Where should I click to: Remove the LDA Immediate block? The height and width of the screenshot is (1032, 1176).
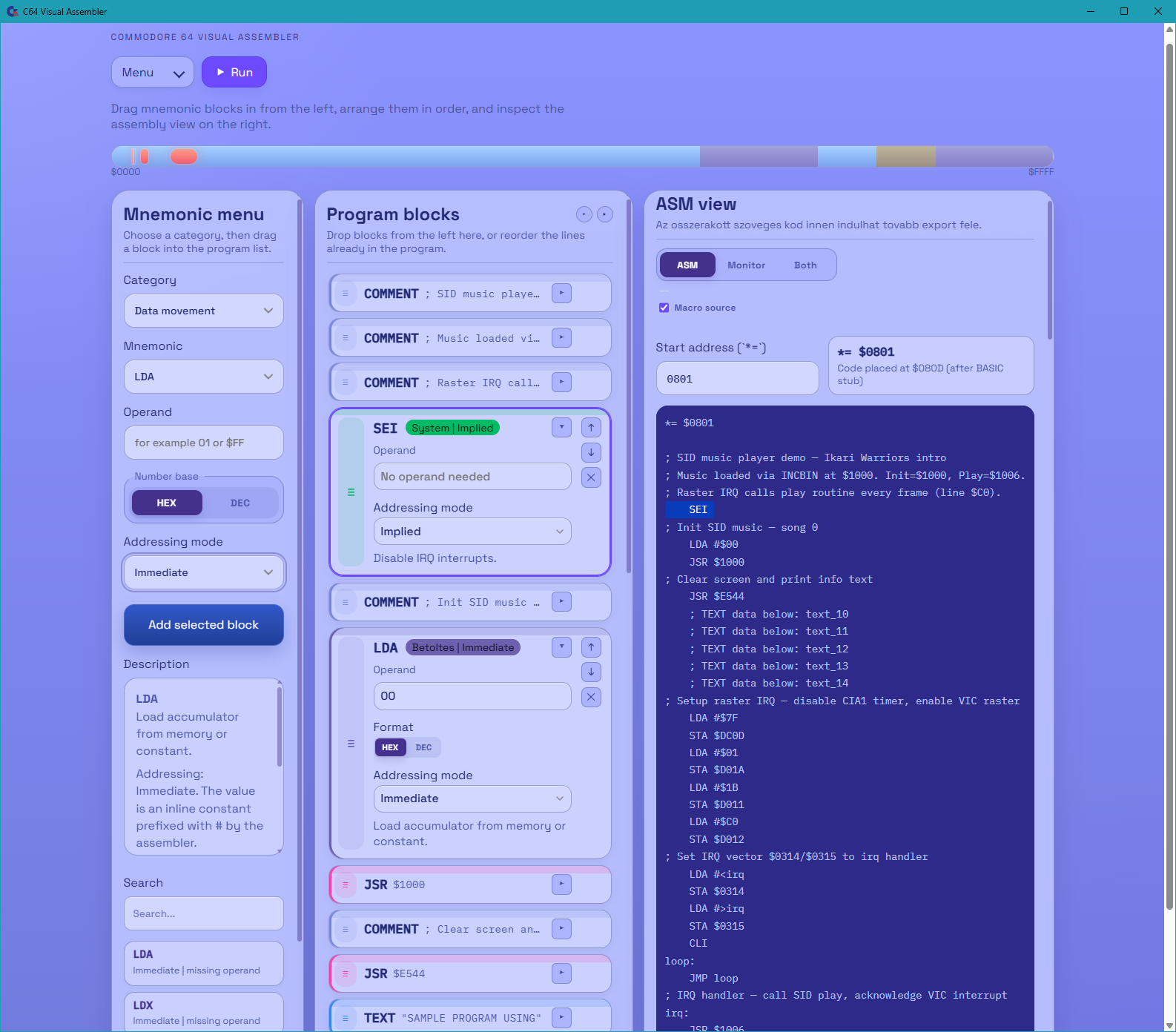591,697
